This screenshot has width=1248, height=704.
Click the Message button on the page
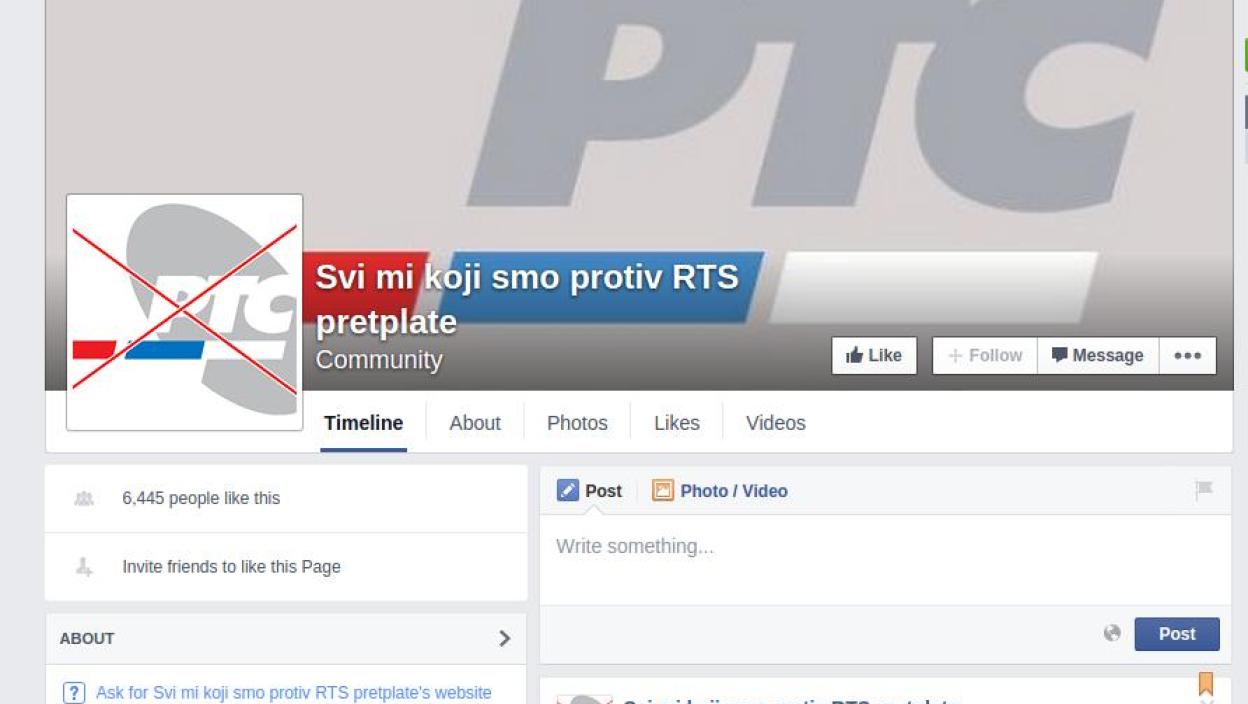click(1098, 356)
